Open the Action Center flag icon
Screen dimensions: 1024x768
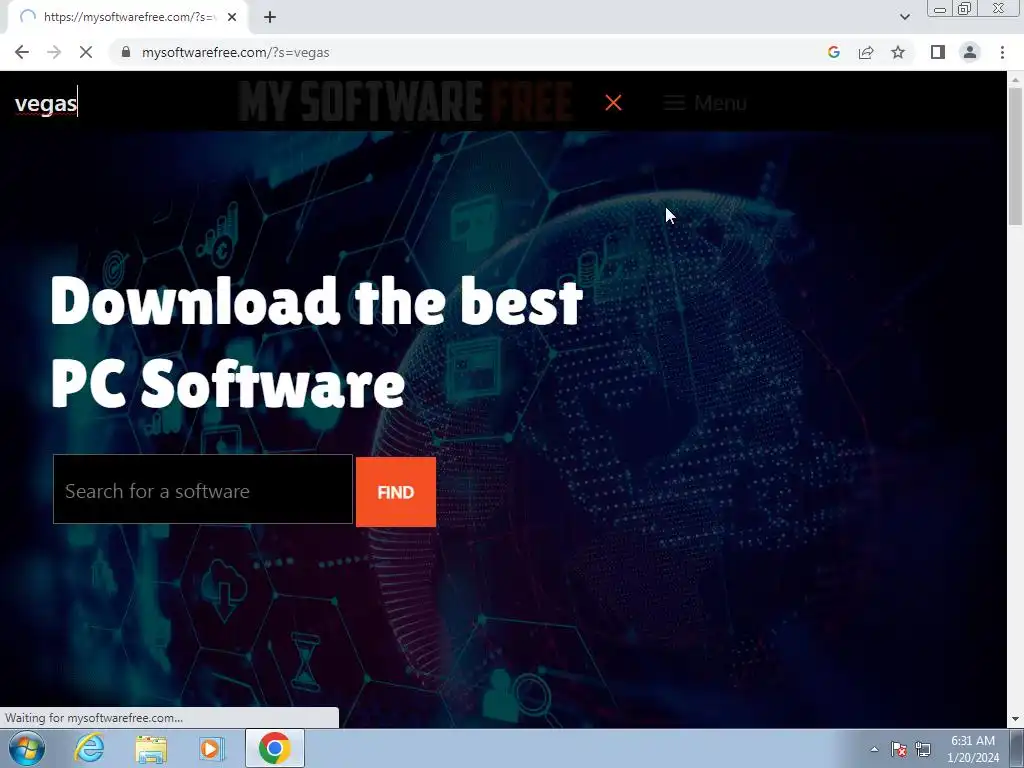pyautogui.click(x=899, y=749)
